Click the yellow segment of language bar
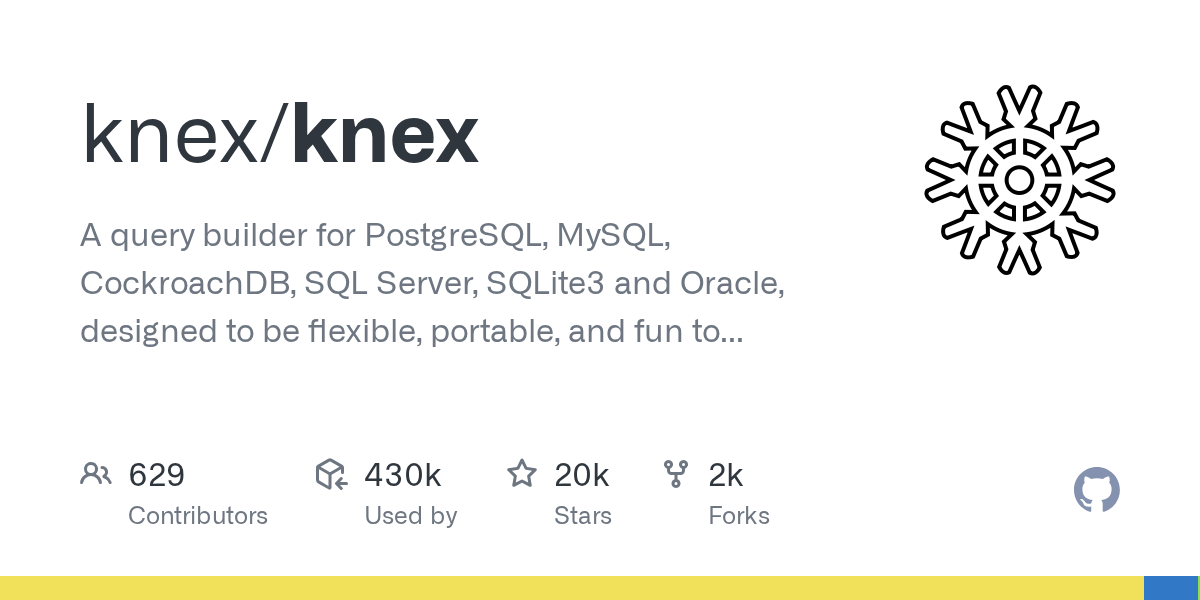Screen dimensions: 1200x600 pos(570,588)
